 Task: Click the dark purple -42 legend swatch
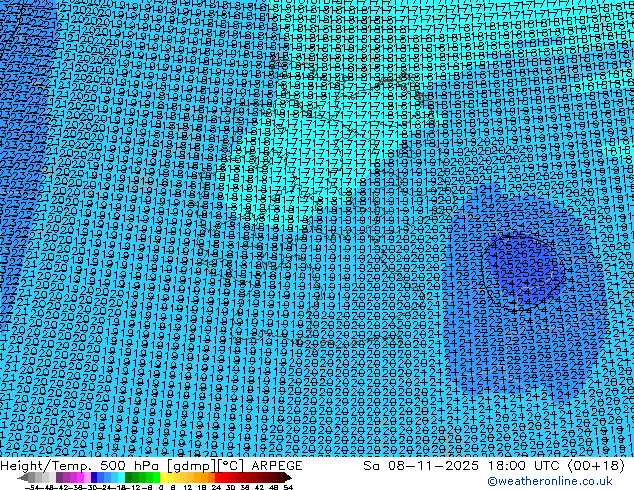click(x=59, y=477)
